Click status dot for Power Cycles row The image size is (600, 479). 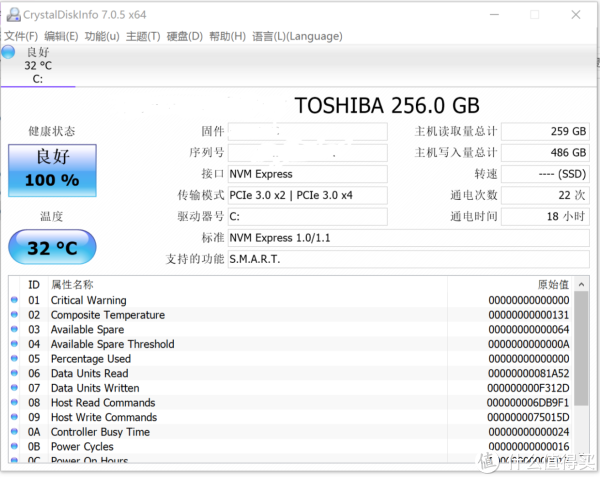click(x=14, y=446)
